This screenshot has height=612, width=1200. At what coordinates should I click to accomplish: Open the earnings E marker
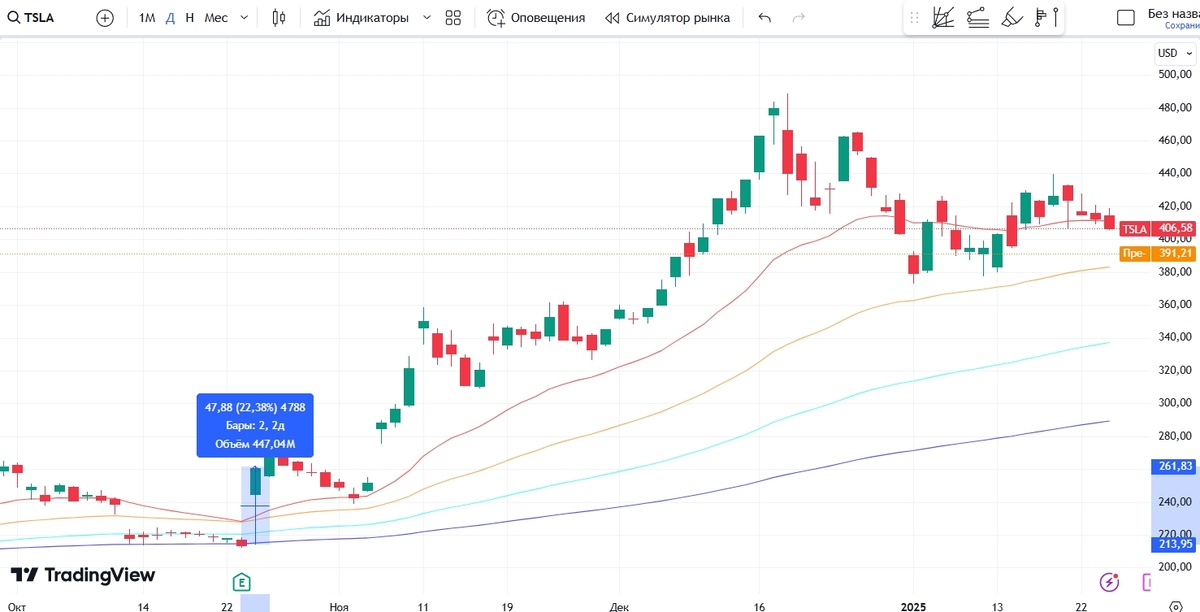[241, 581]
